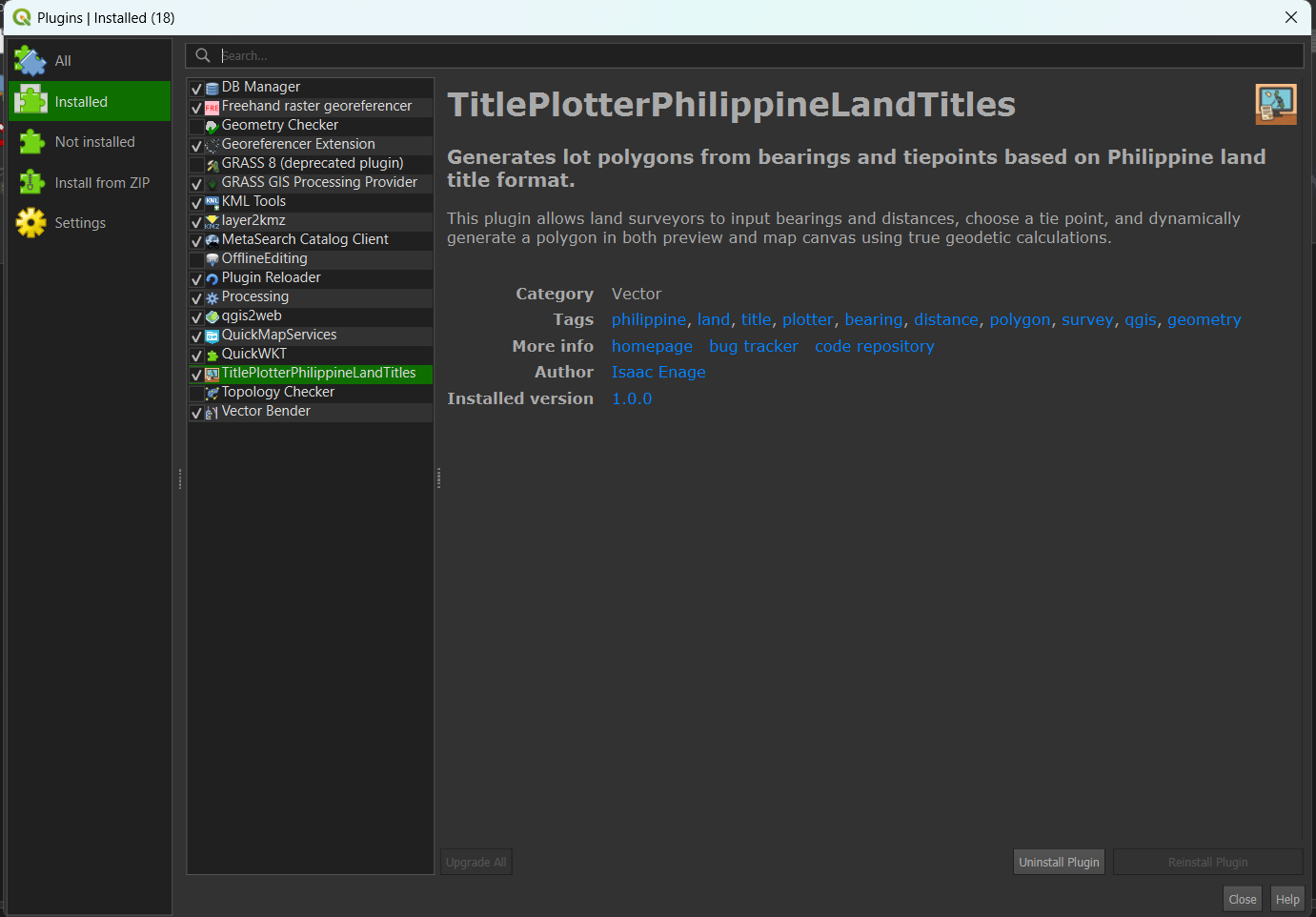The height and width of the screenshot is (917, 1316).
Task: Click the splitter handle left of list
Action: coord(179,478)
